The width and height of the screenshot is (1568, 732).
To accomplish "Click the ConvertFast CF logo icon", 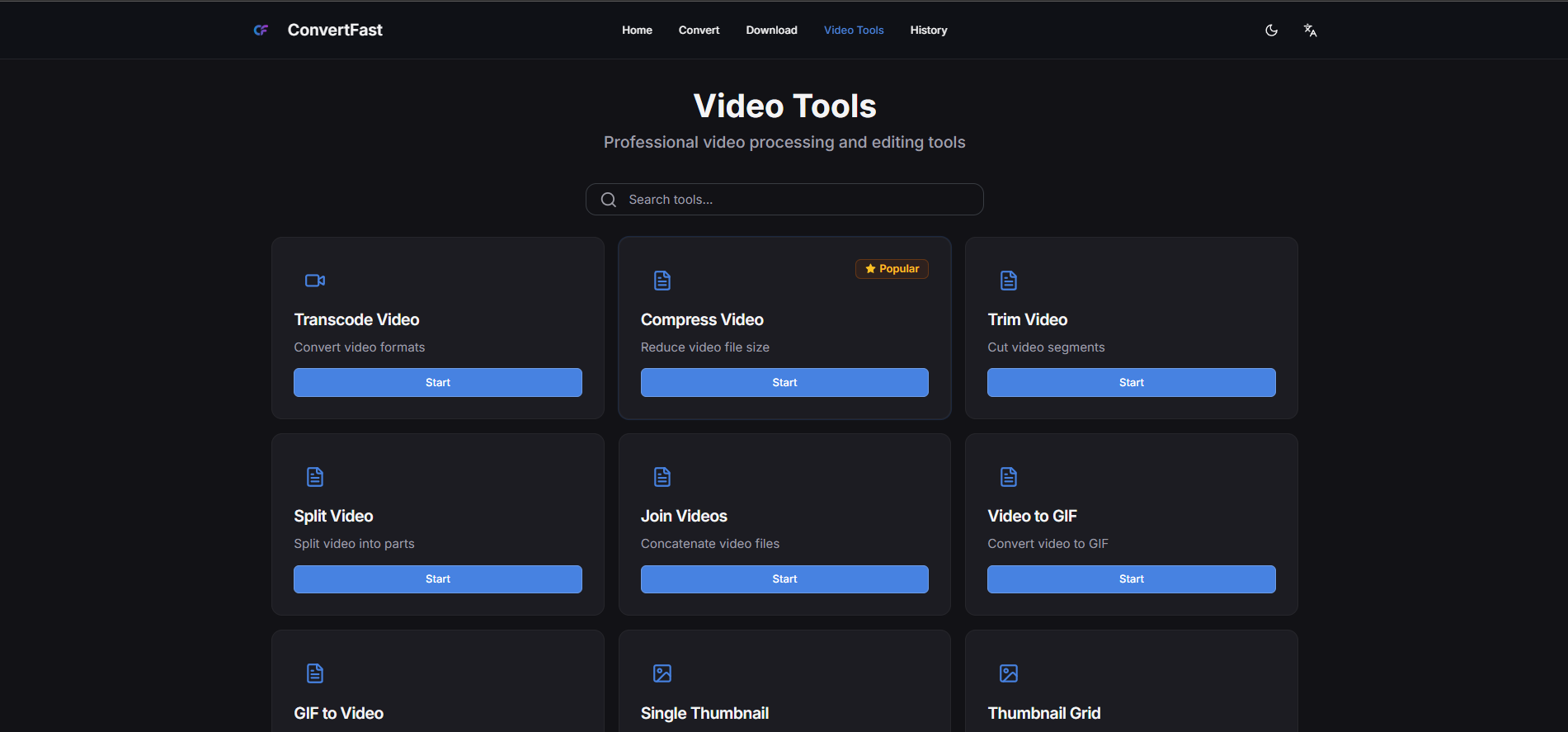I will [261, 31].
